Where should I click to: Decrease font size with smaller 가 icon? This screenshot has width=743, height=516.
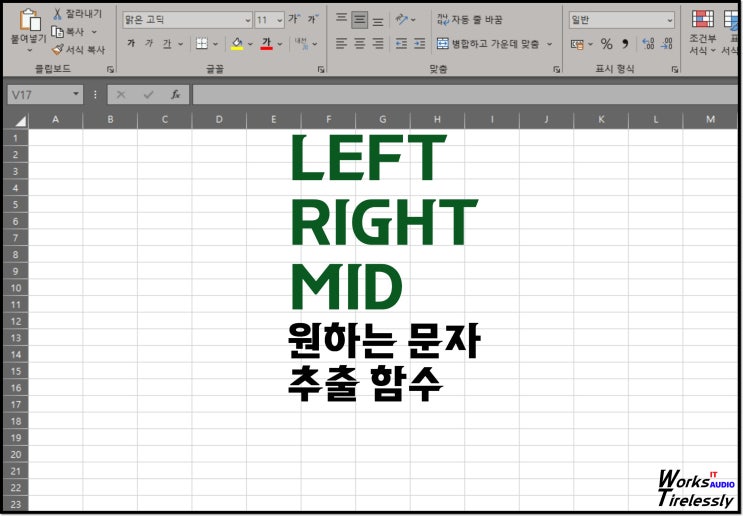pyautogui.click(x=313, y=19)
